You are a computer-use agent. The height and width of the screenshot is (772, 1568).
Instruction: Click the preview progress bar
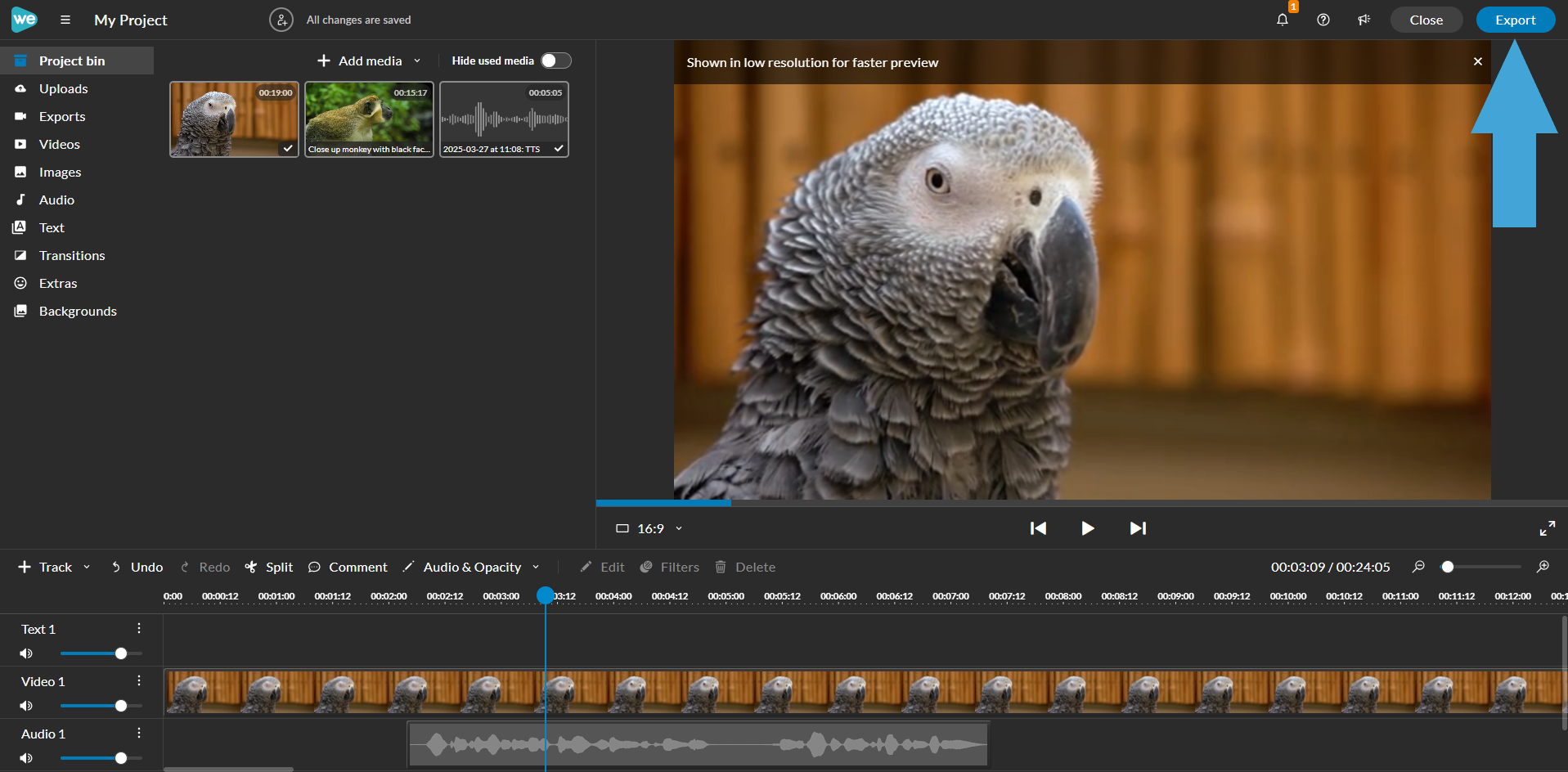pos(1081,503)
